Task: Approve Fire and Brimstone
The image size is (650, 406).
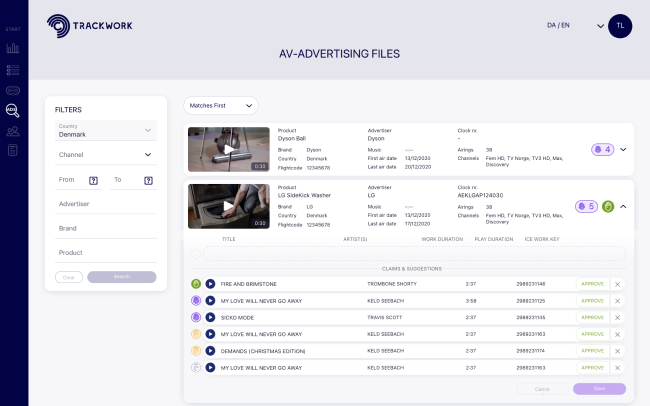Action: (x=592, y=284)
